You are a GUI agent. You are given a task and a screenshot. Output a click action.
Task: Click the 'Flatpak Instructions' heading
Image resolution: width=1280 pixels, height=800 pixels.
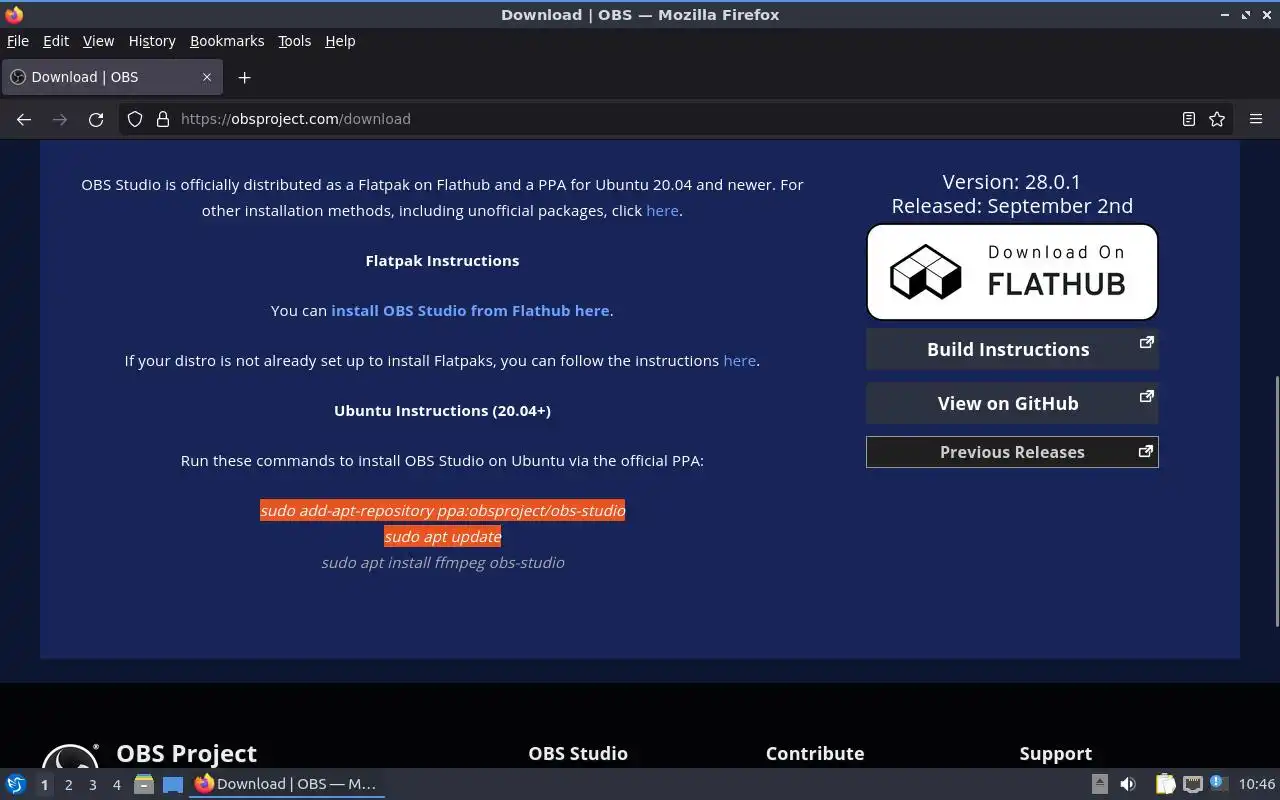pos(442,260)
